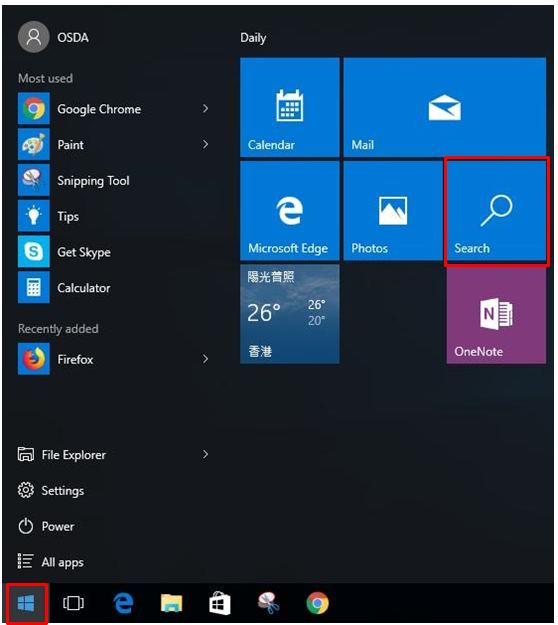Click the Windows Start button on taskbar
This screenshot has height=625, width=558.
pyautogui.click(x=26, y=603)
